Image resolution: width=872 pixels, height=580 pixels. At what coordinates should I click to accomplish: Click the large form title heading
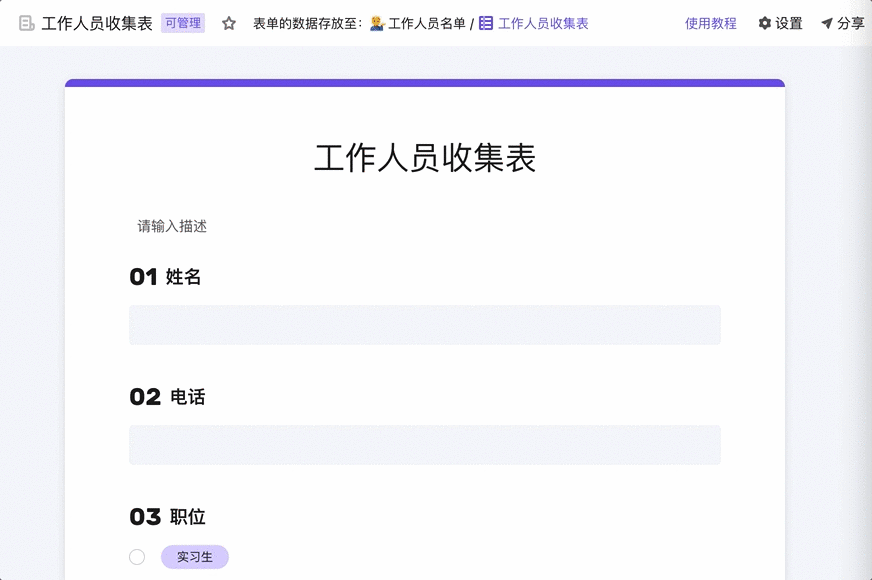click(x=425, y=158)
